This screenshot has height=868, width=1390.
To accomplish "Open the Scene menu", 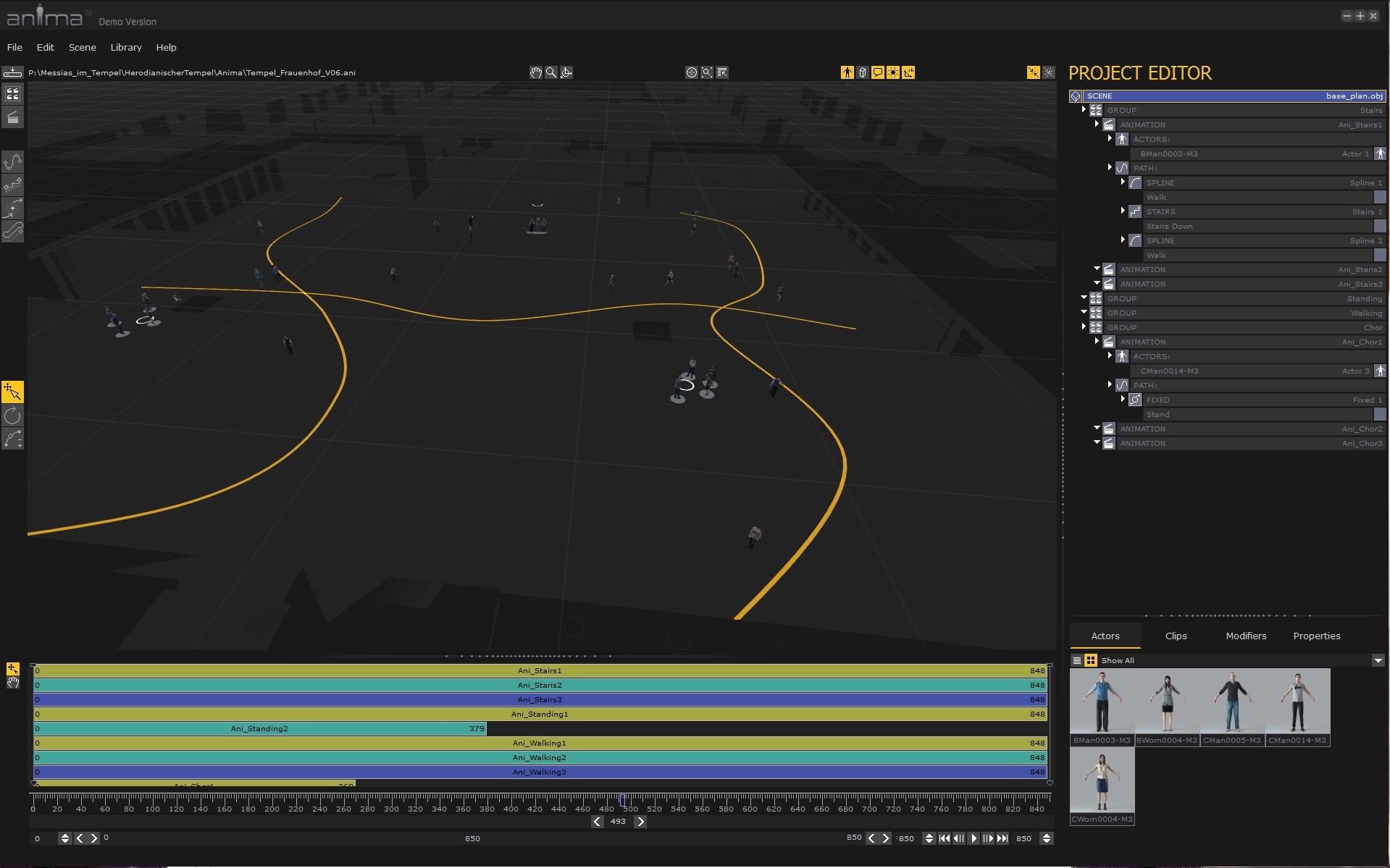I will click(x=82, y=47).
